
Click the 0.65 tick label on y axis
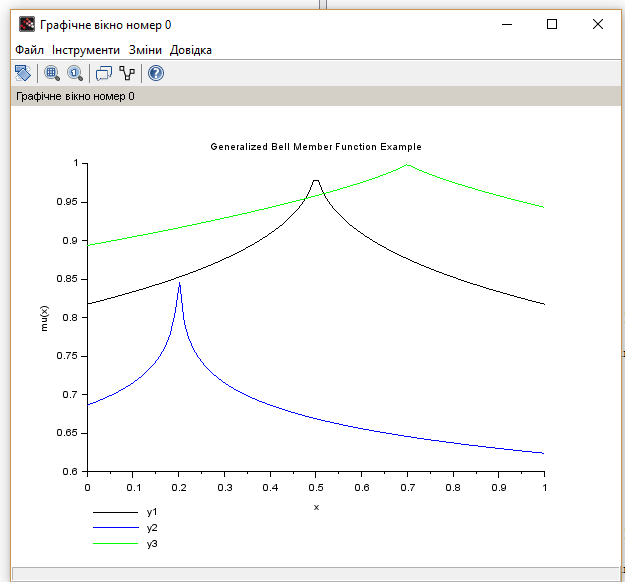(x=67, y=433)
